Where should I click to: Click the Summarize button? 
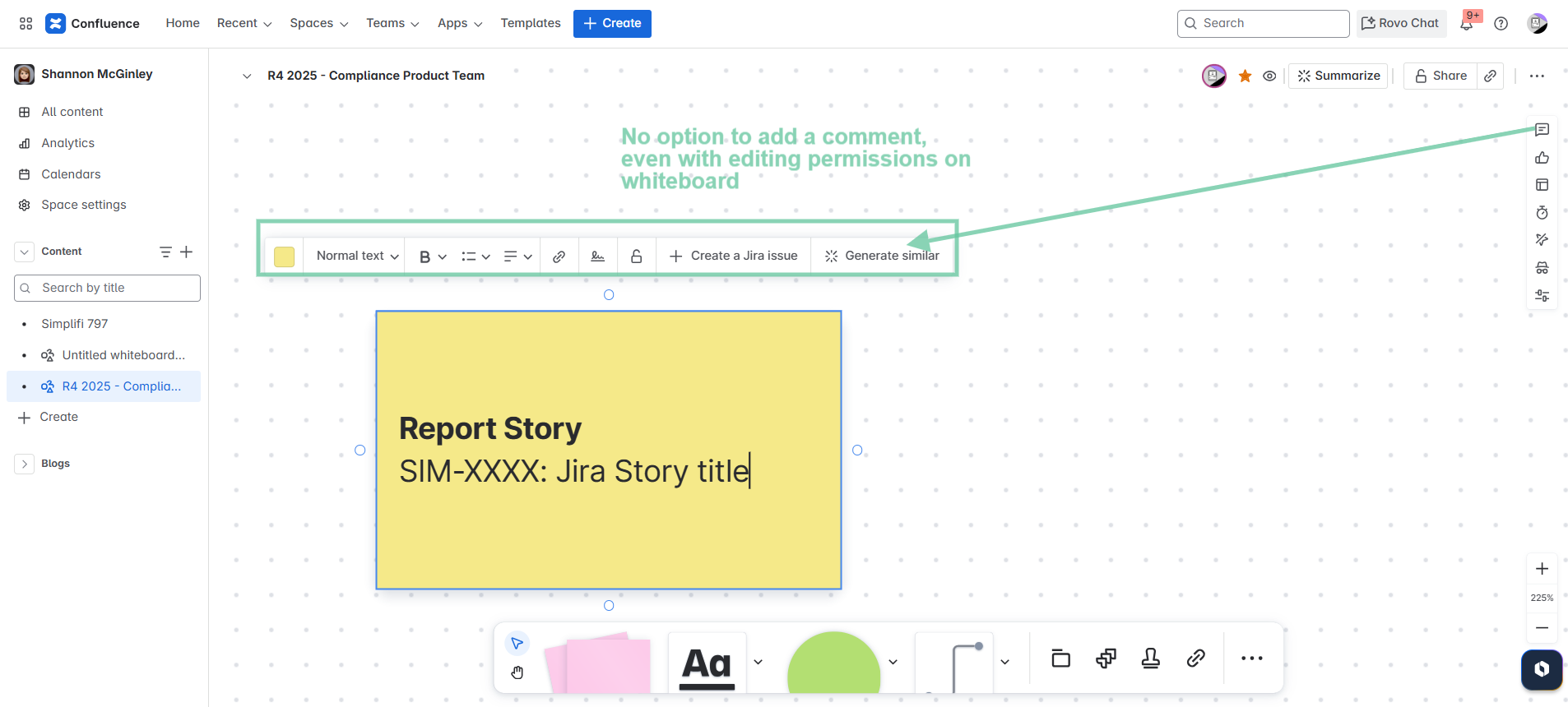[x=1338, y=76]
